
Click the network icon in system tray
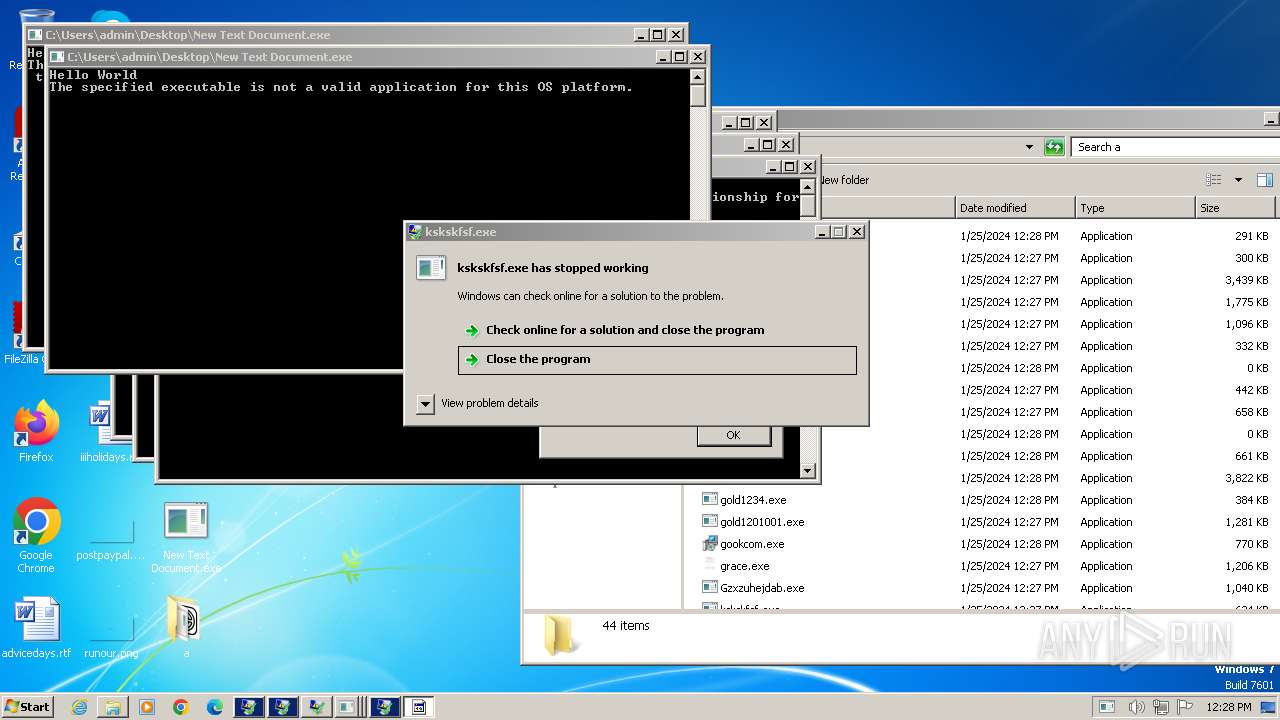[1161, 707]
